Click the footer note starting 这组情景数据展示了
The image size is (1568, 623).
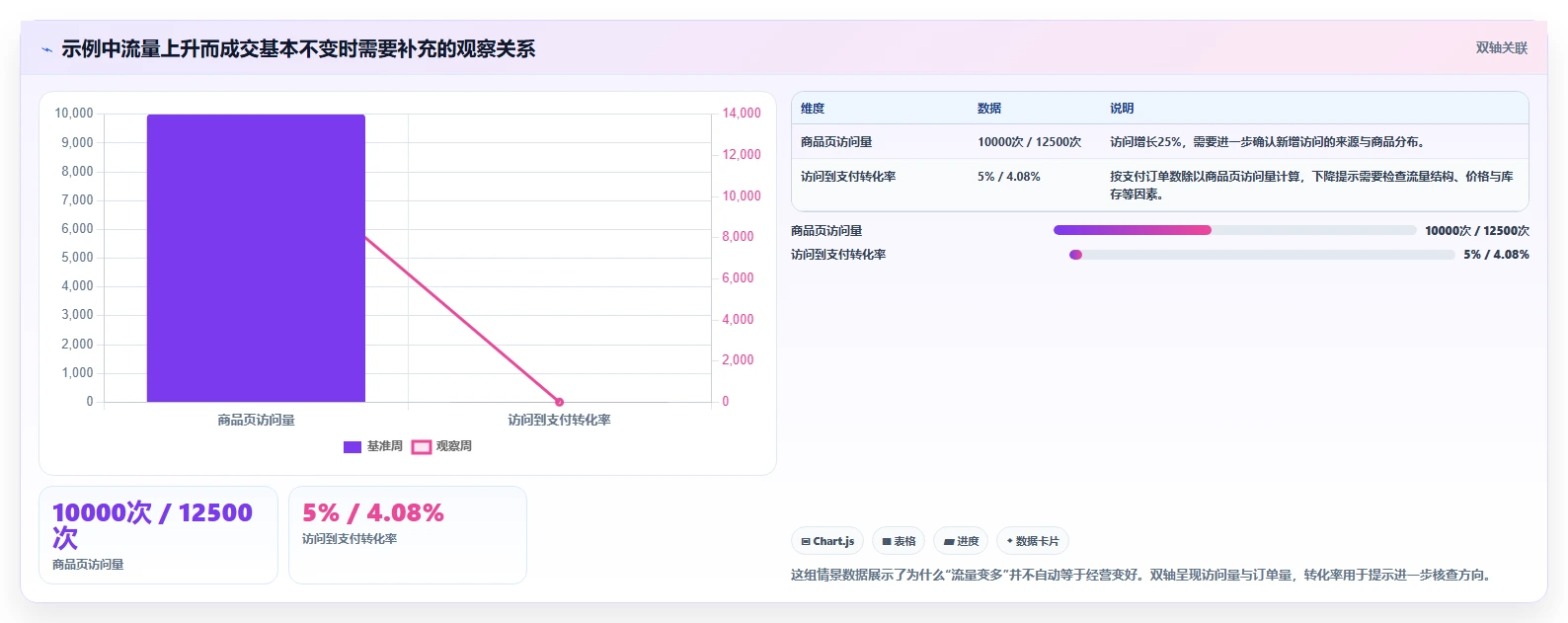coord(1140,576)
